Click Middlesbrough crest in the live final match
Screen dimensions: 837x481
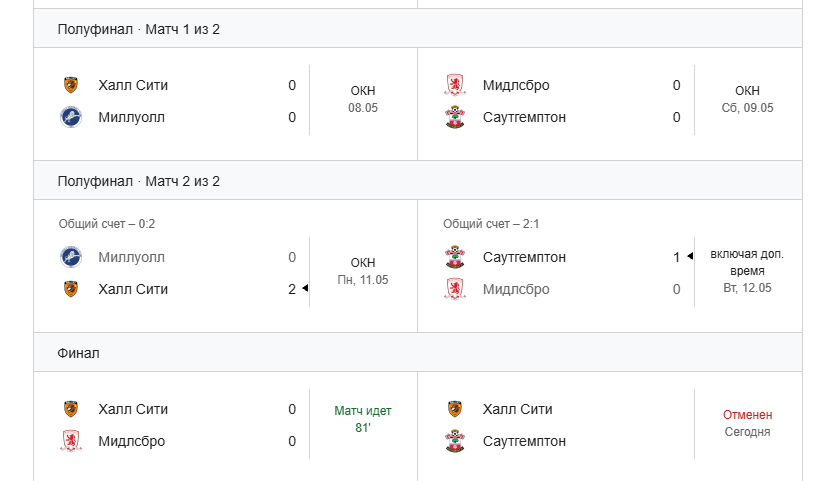pos(70,441)
